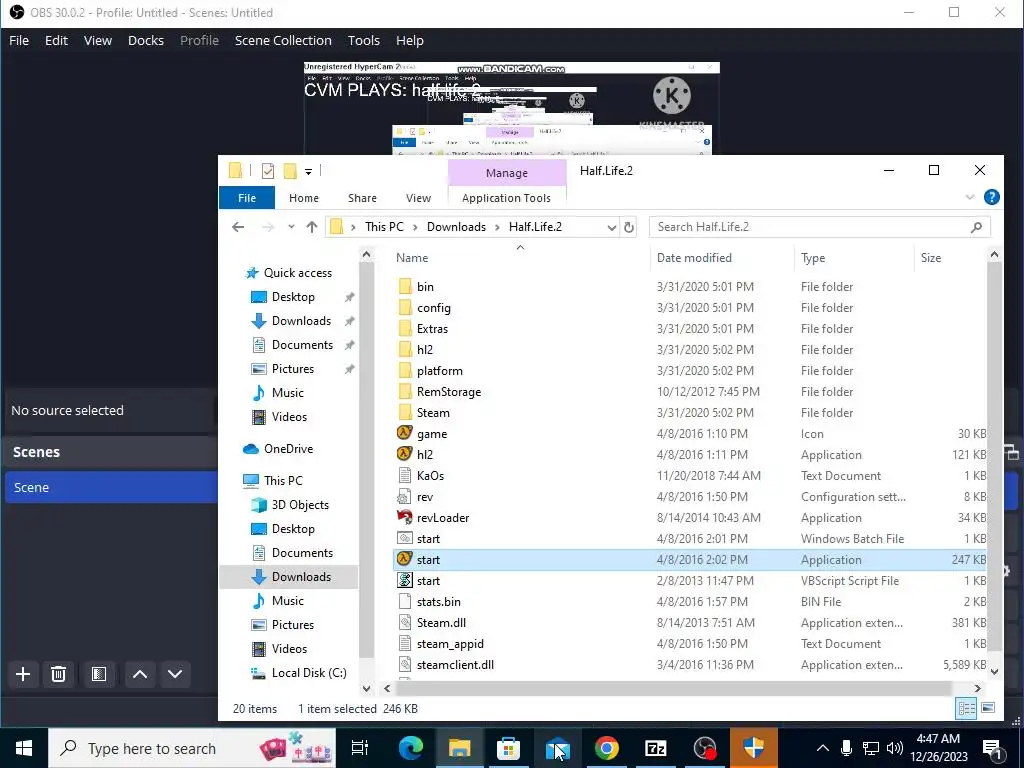
Task: Open OBS Studio taskbar icon
Action: point(704,748)
